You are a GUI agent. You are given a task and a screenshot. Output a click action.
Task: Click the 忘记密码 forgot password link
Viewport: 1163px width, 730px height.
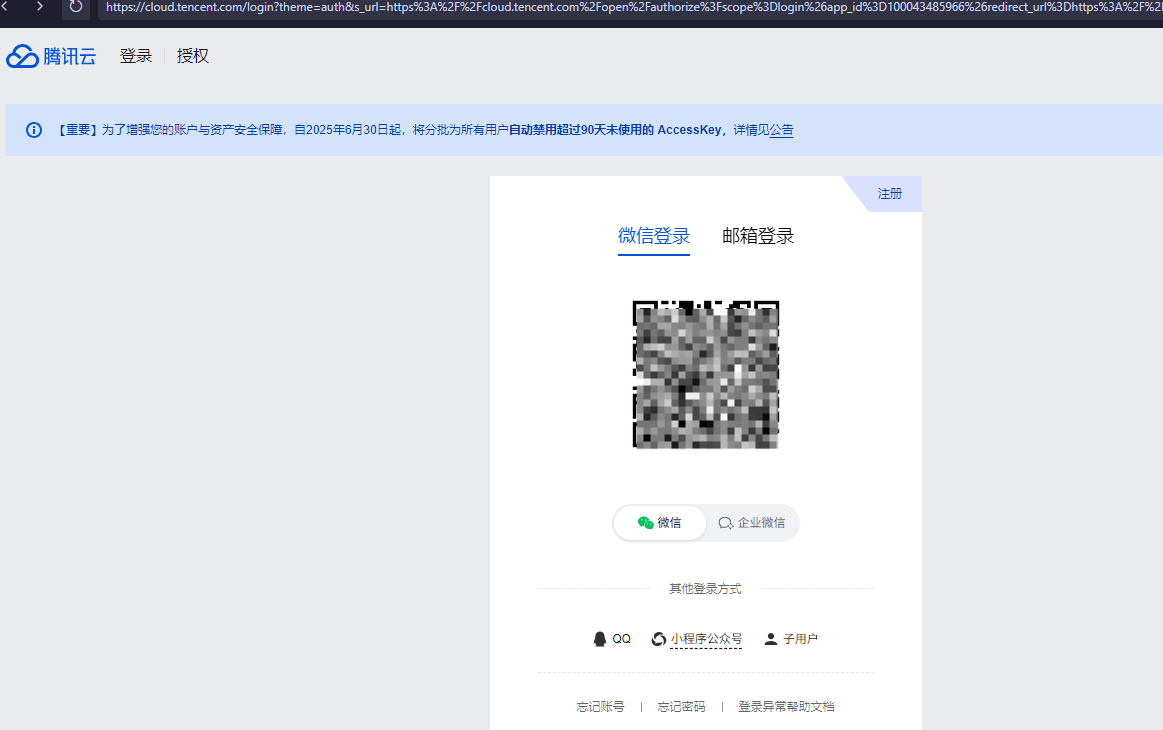point(681,705)
